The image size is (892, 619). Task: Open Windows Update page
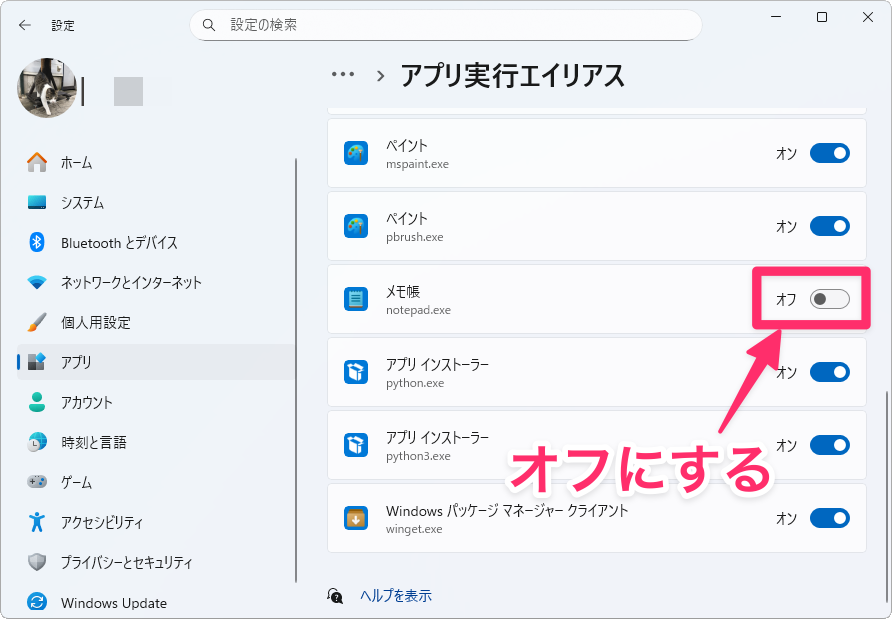click(x=156, y=602)
